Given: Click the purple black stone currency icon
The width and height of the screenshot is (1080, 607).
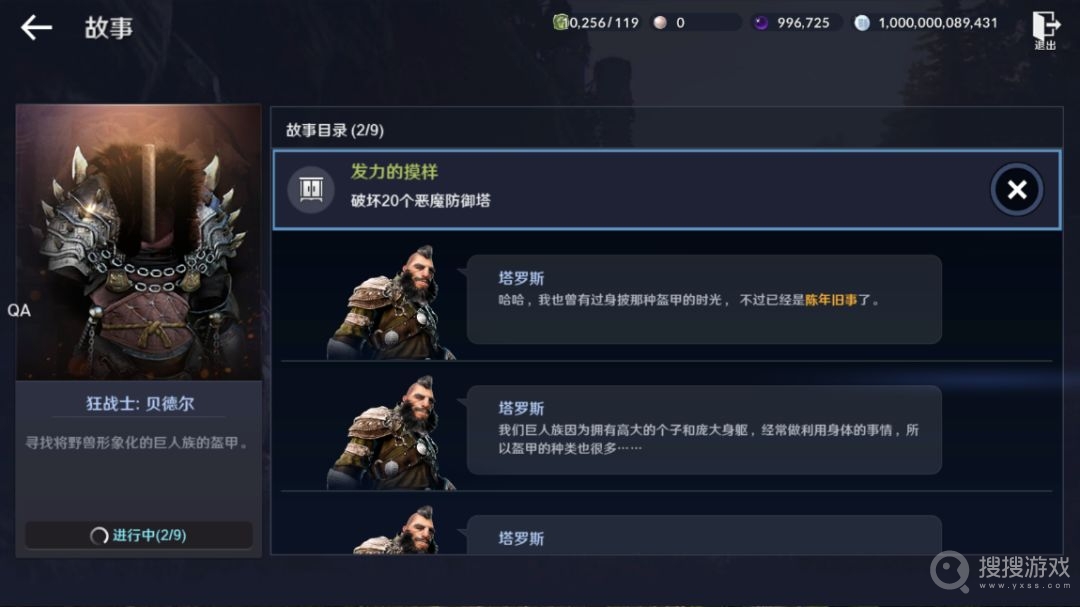Looking at the screenshot, I should (761, 23).
